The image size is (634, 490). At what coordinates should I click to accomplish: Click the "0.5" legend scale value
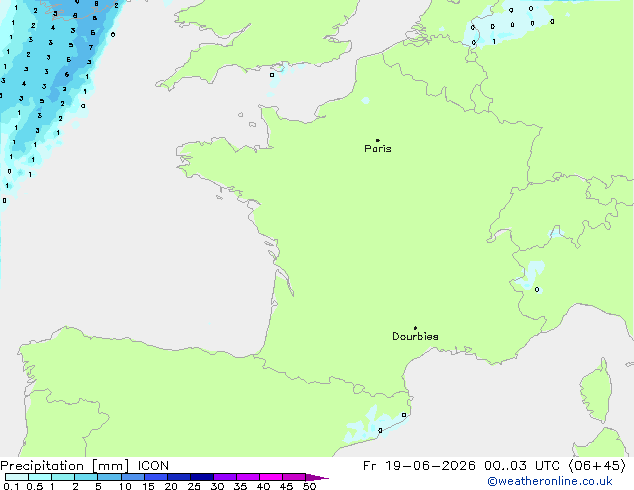[x=34, y=486]
